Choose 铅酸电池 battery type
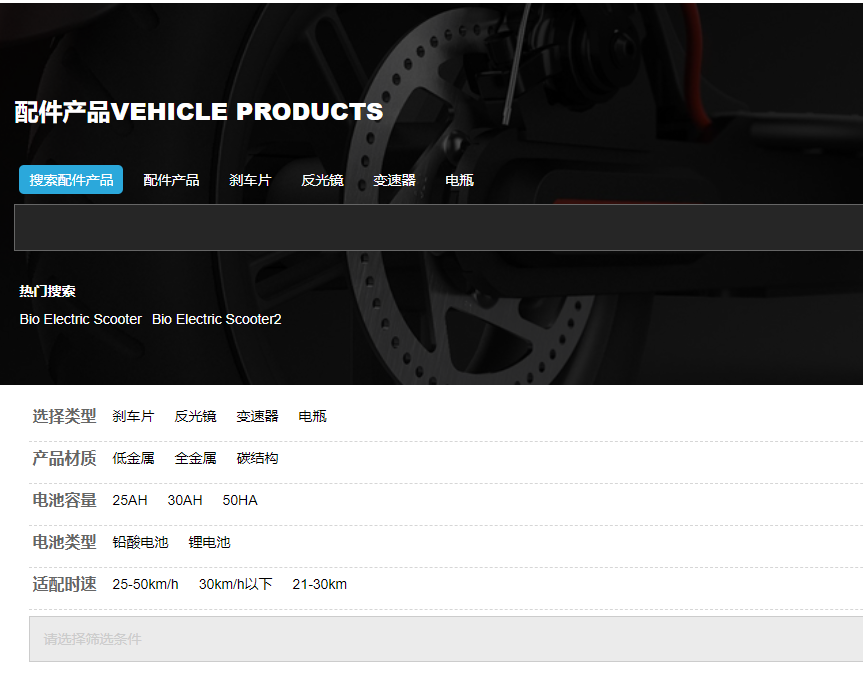This screenshot has height=673, width=863. pyautogui.click(x=140, y=542)
